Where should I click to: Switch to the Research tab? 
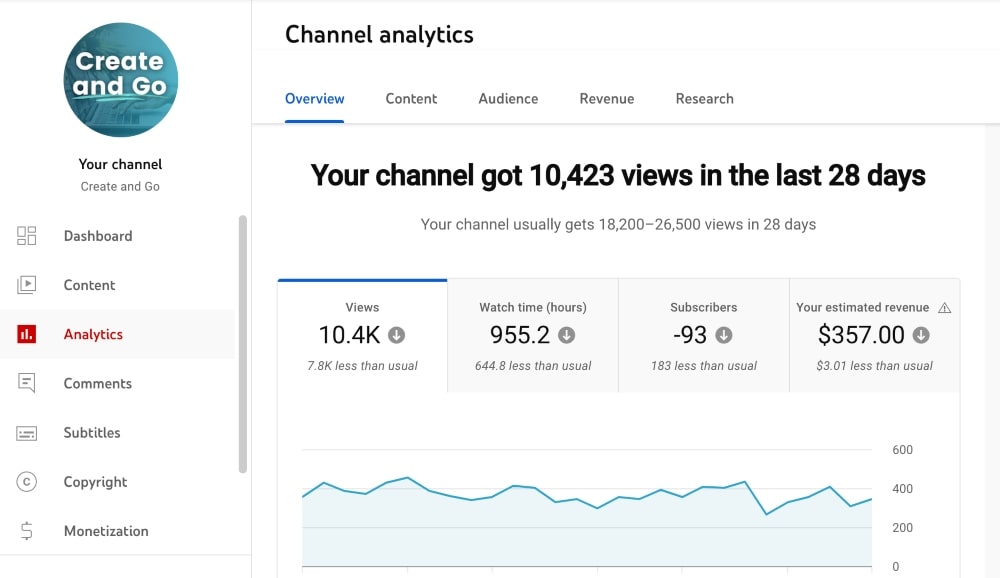[704, 99]
